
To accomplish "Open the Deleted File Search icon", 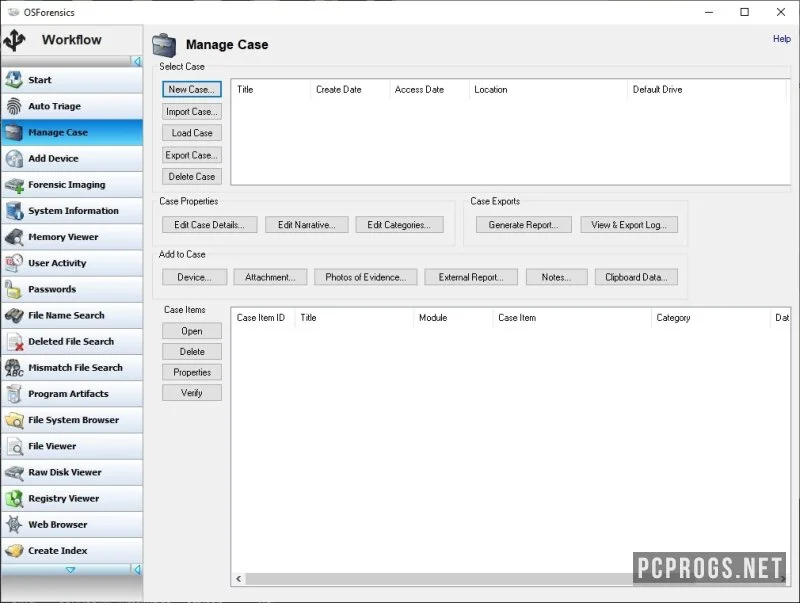I will [15, 342].
